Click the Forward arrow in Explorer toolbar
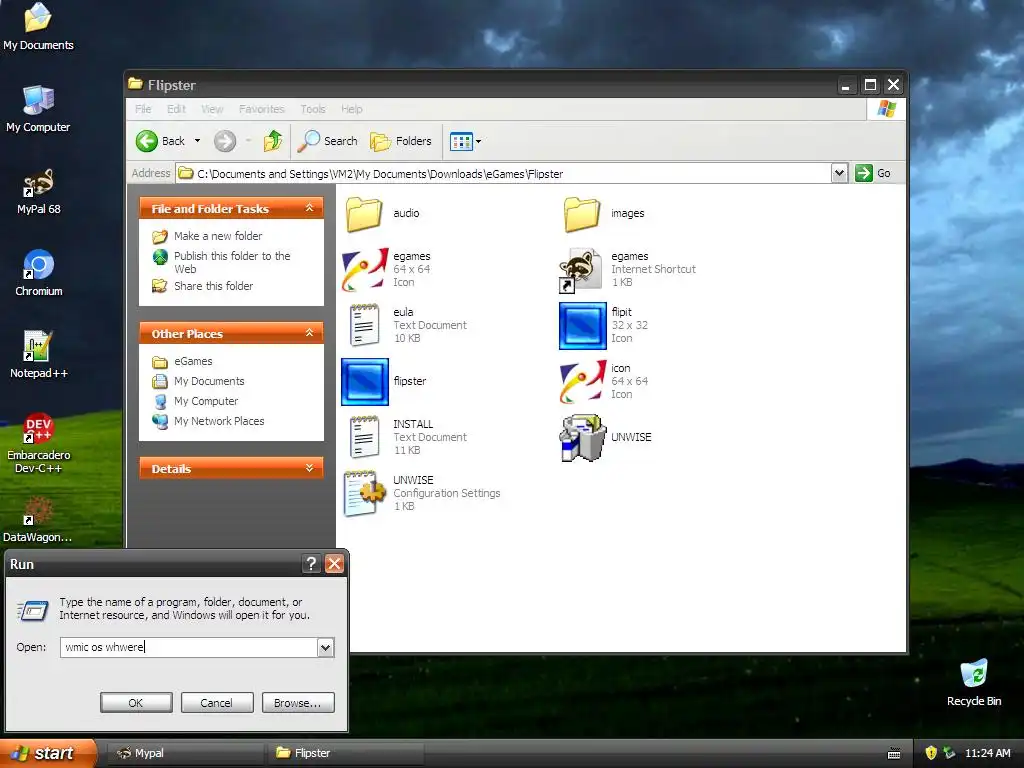This screenshot has height=768, width=1024. coord(225,140)
